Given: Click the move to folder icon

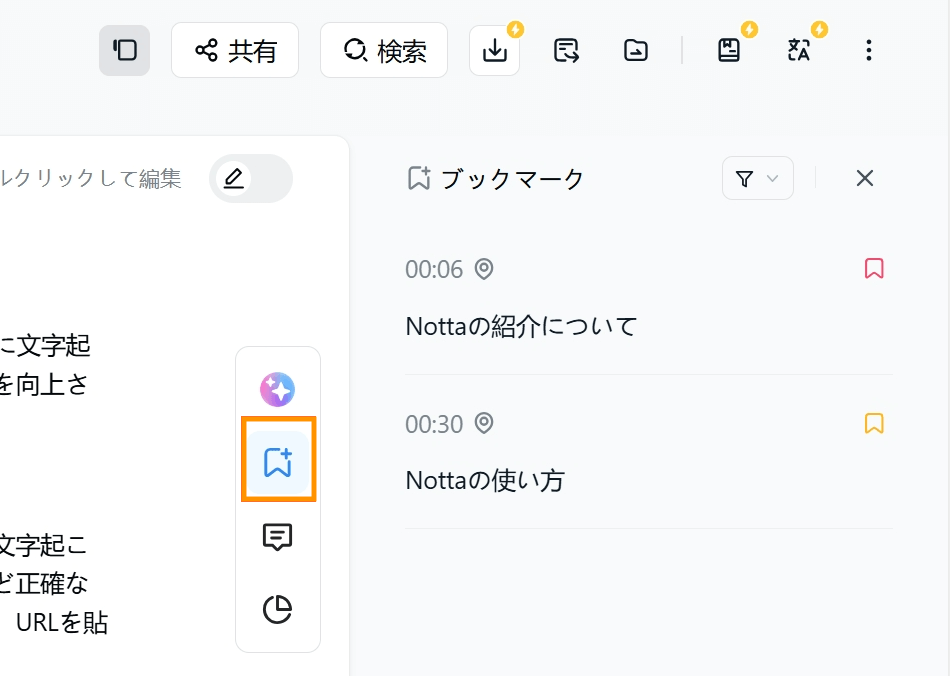Looking at the screenshot, I should (x=636, y=50).
